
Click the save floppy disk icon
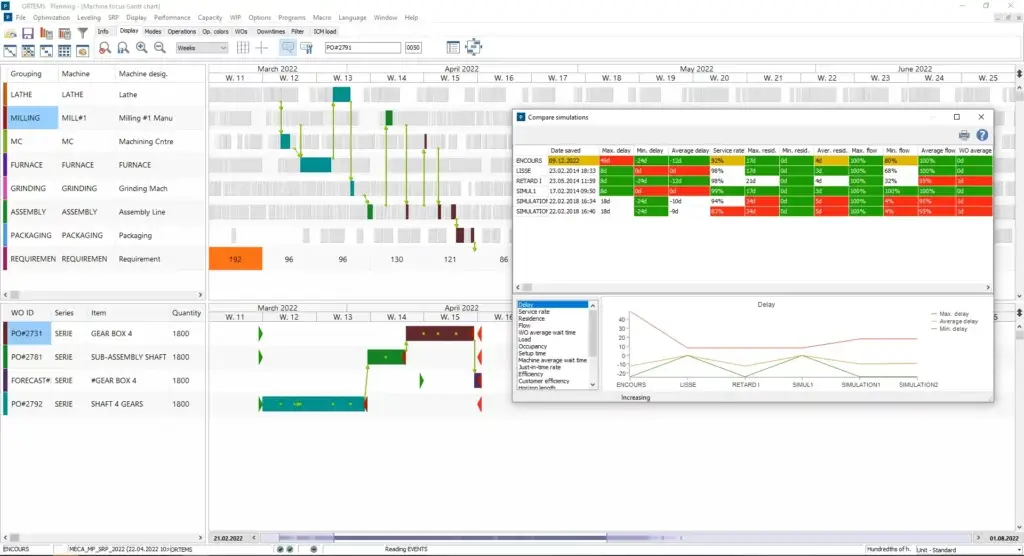(28, 33)
